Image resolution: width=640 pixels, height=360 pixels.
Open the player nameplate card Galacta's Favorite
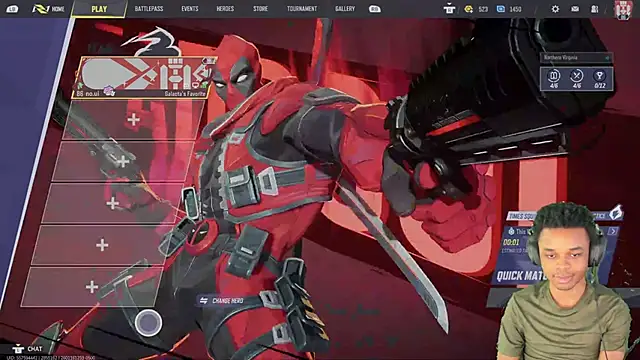point(144,78)
